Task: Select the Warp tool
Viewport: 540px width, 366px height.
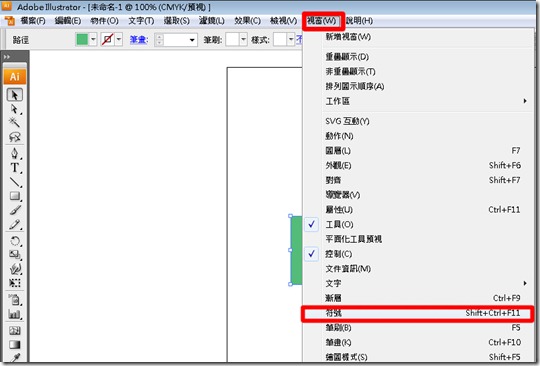Action: (x=15, y=269)
